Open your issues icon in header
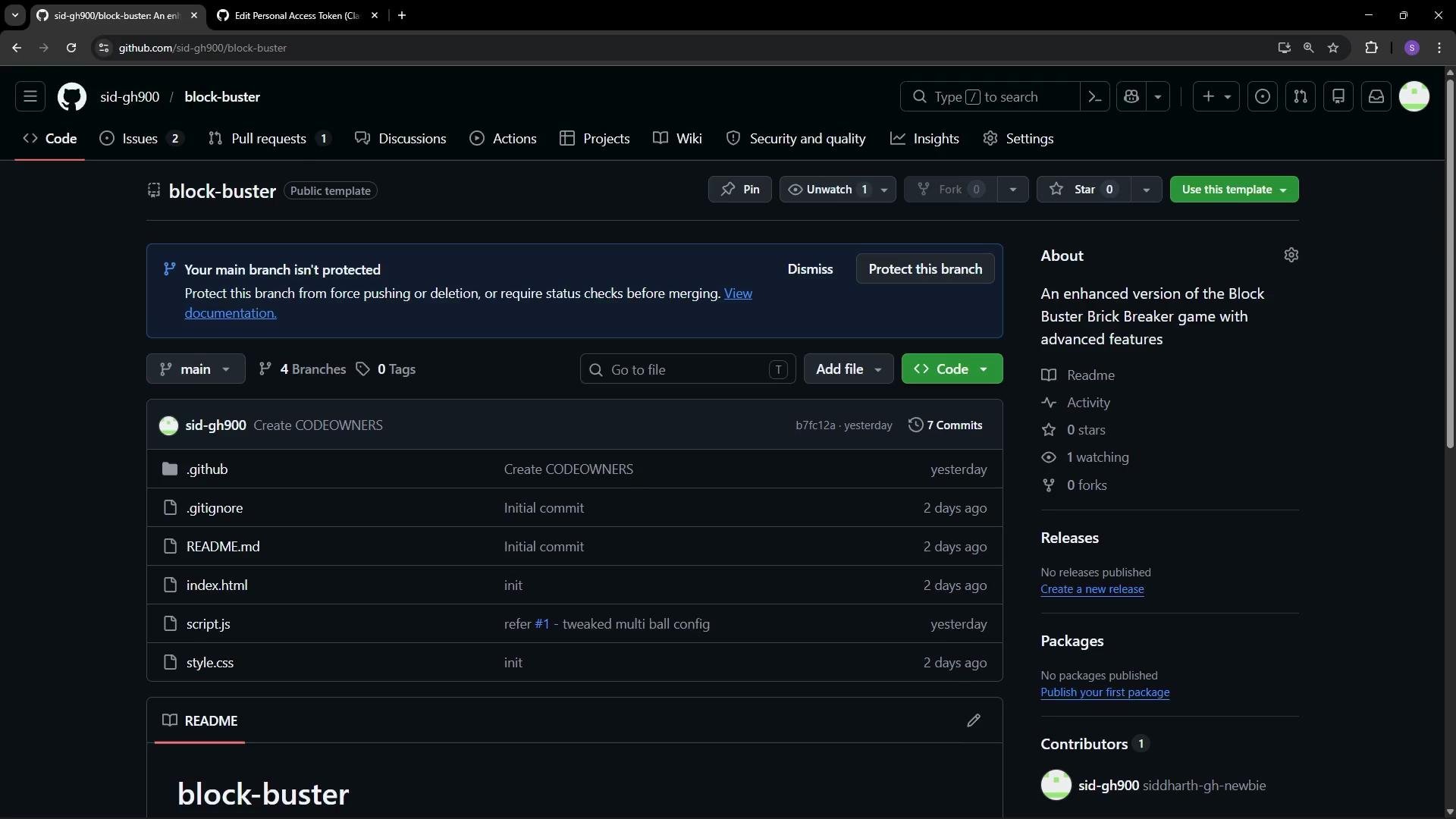Screen dimensions: 1456x819 point(1263,96)
